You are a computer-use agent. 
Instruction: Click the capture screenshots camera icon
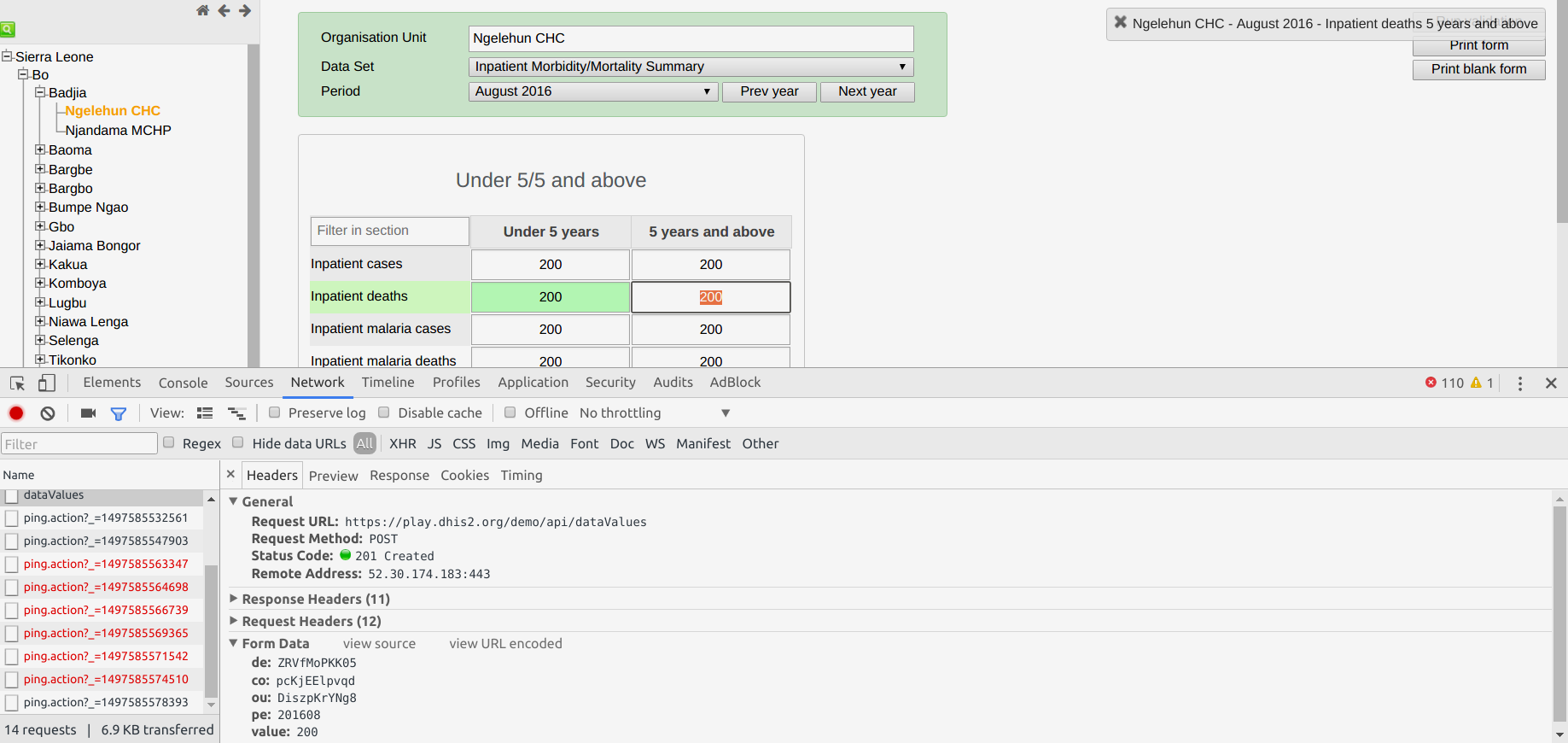pyautogui.click(x=88, y=413)
